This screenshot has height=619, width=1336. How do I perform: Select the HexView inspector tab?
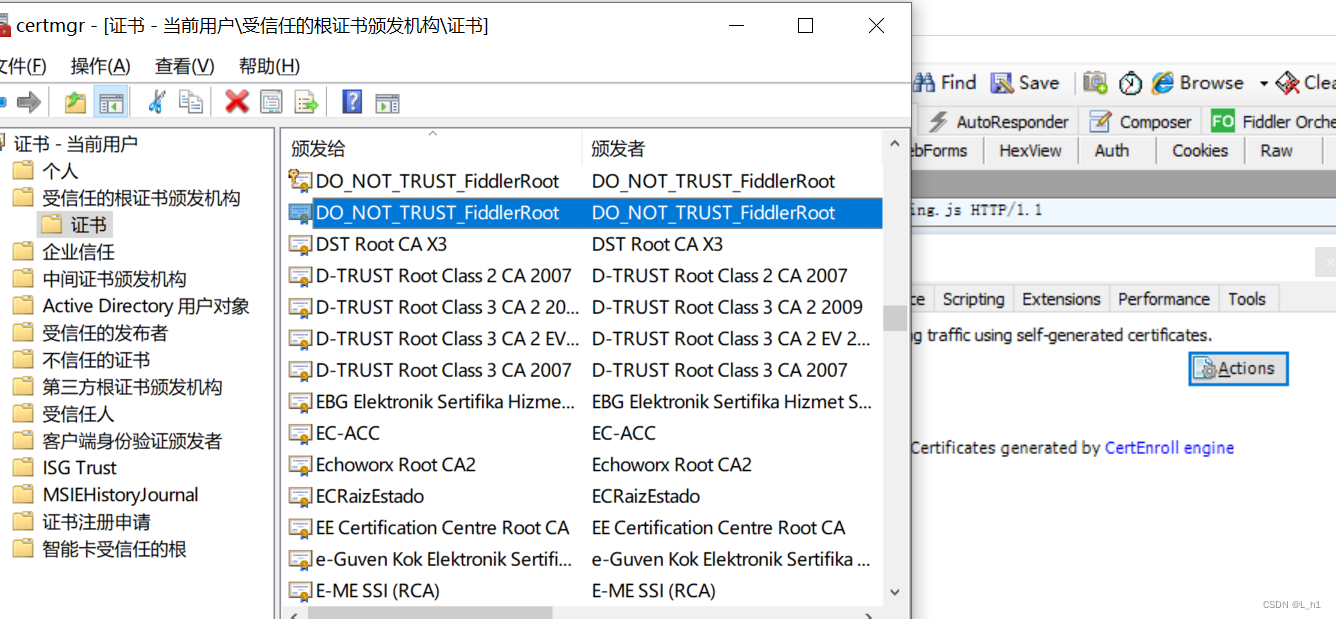pos(1030,151)
